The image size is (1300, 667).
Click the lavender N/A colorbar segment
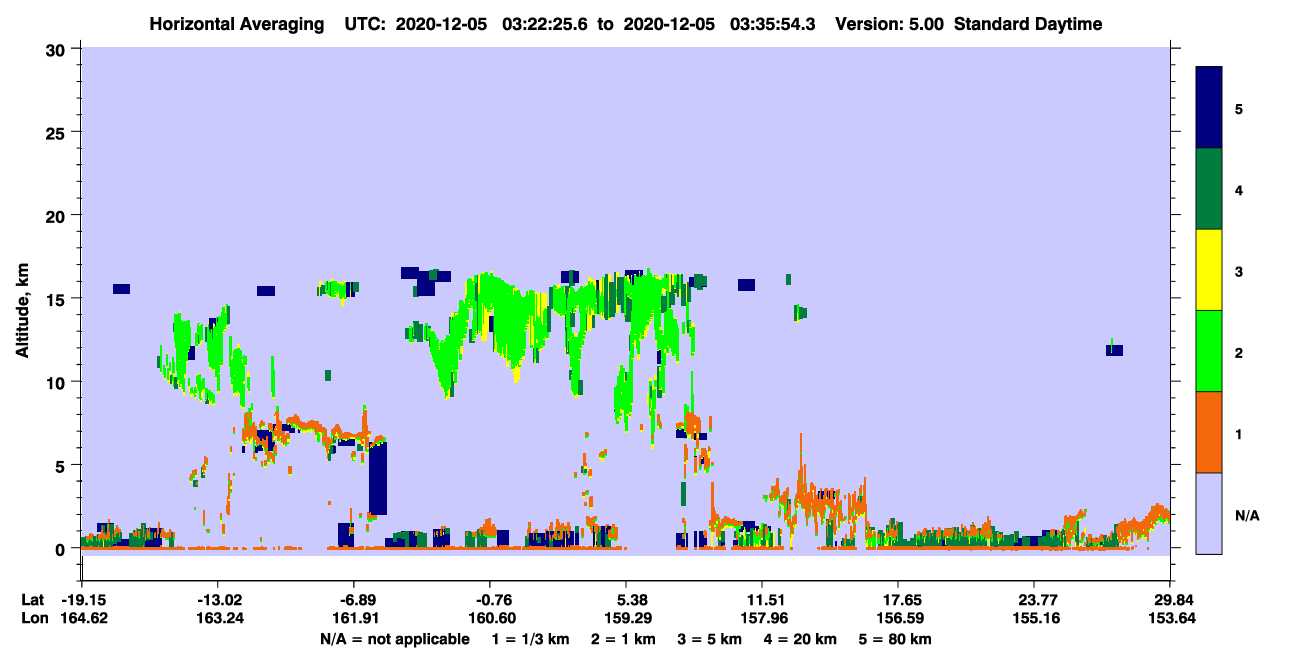(x=1209, y=513)
